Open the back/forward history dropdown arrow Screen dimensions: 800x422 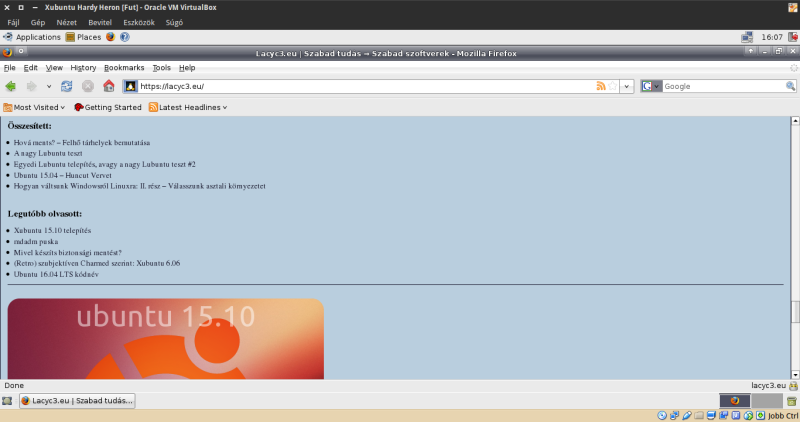pyautogui.click(x=49, y=86)
